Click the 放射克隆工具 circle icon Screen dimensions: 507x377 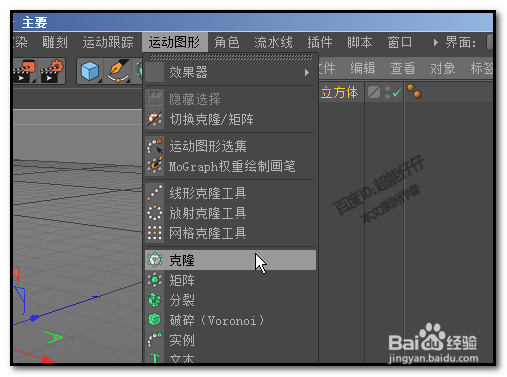155,213
